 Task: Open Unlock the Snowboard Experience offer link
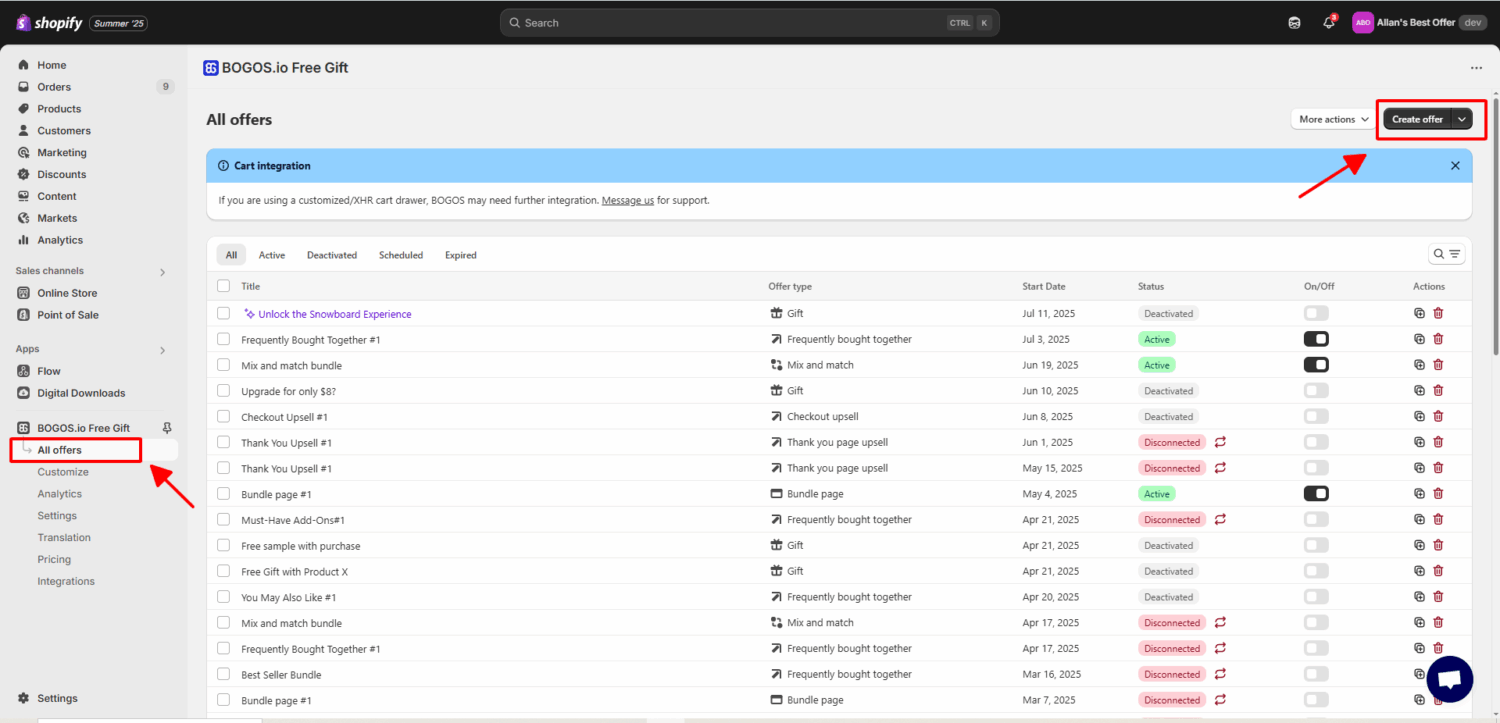pyautogui.click(x=335, y=314)
